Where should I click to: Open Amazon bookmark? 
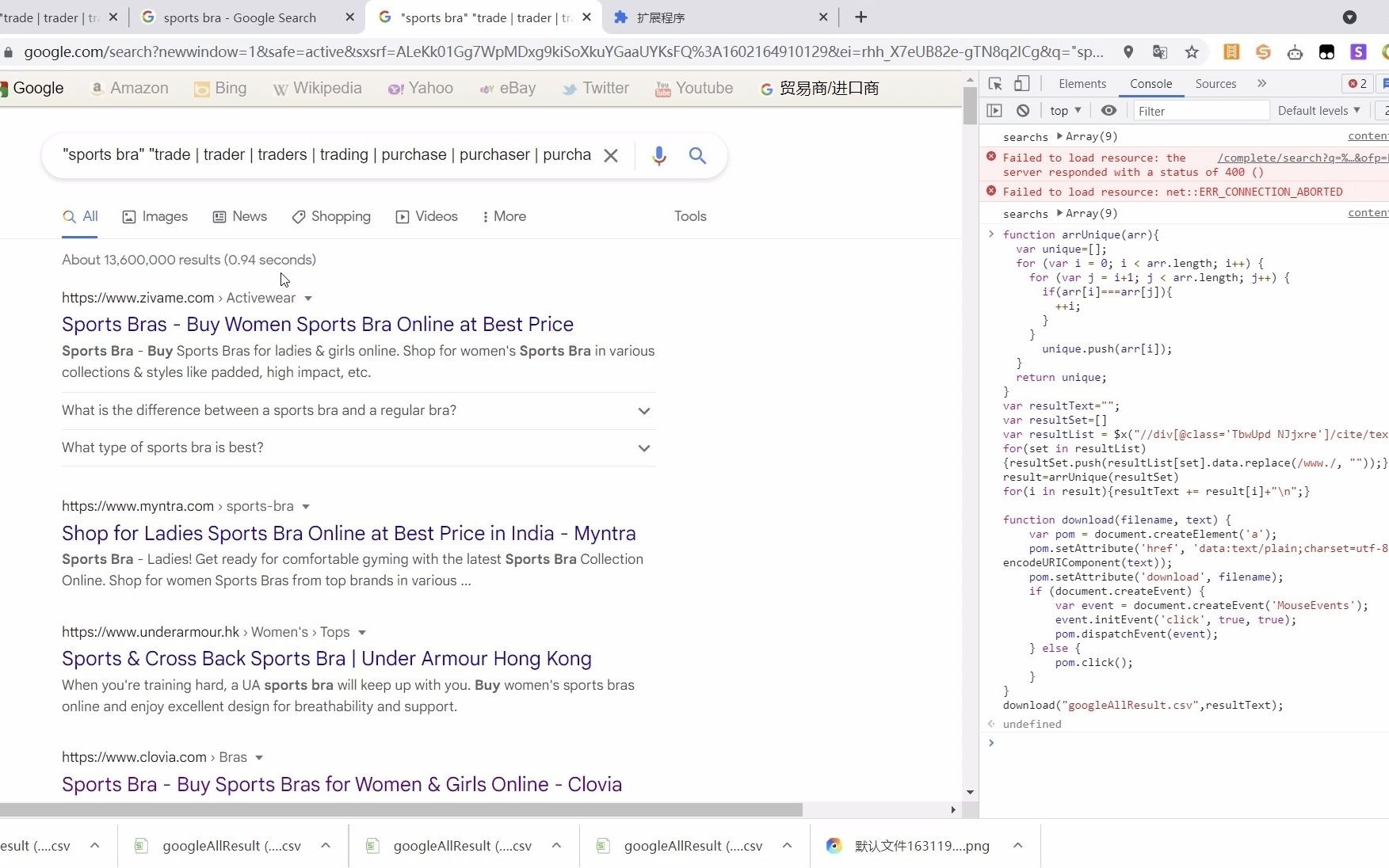(129, 88)
